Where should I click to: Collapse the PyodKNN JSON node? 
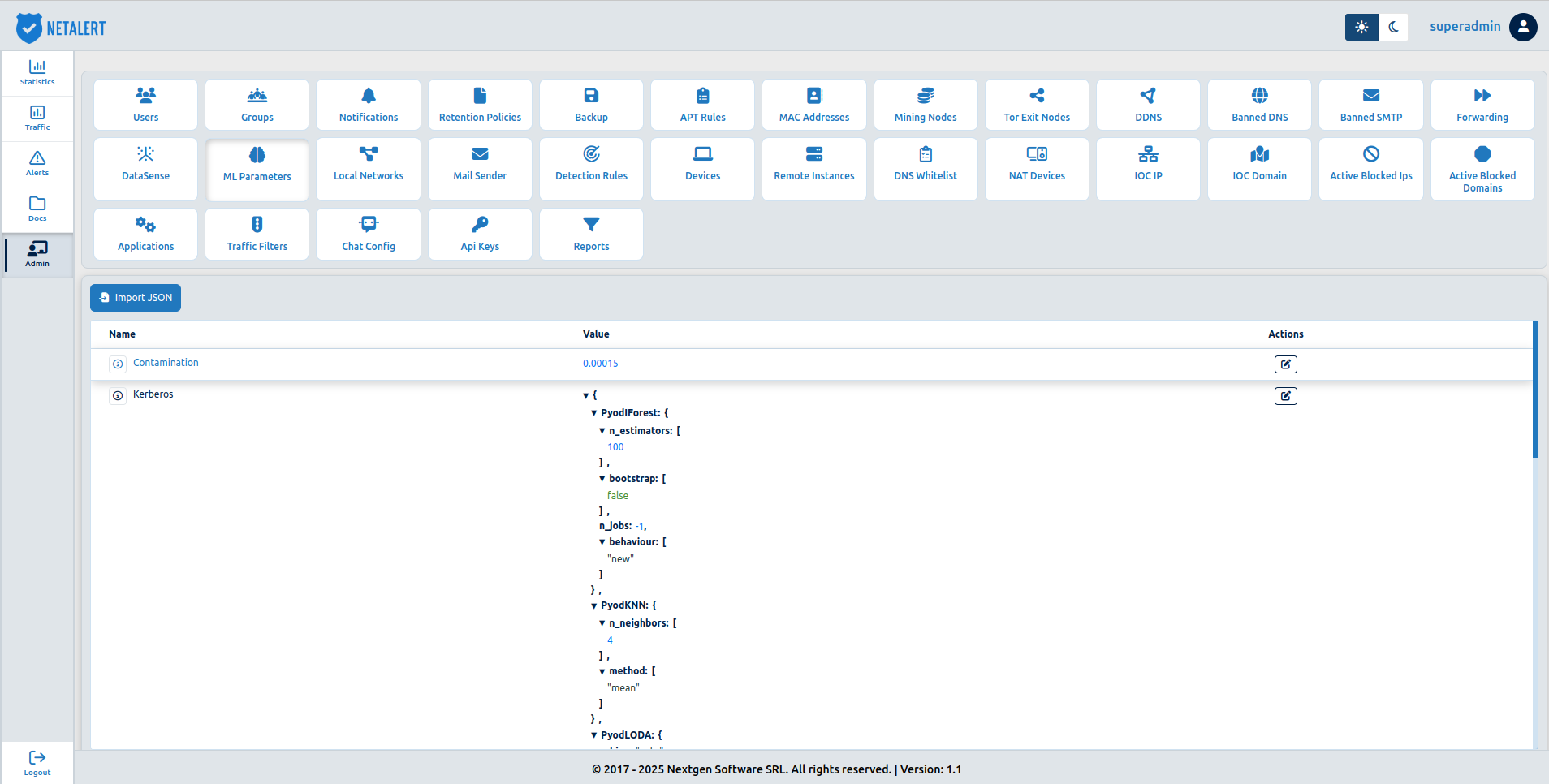[593, 605]
